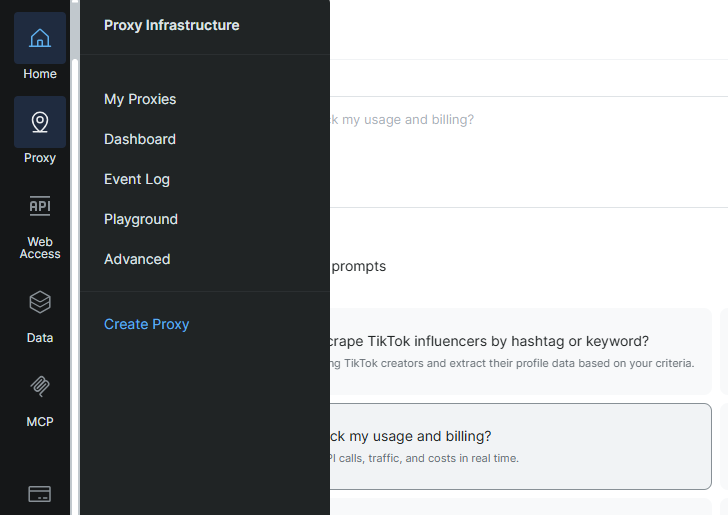Open the Web Access API icon

pyautogui.click(x=40, y=206)
